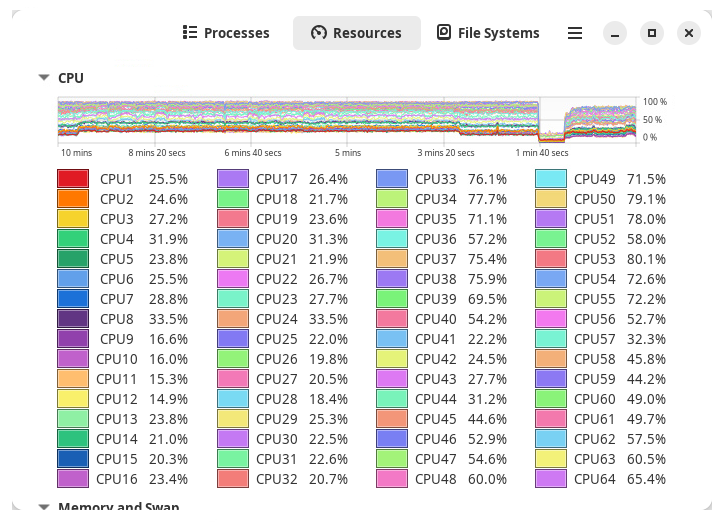724x523 pixels.
Task: Collapse the CPU section
Action: pyautogui.click(x=44, y=78)
